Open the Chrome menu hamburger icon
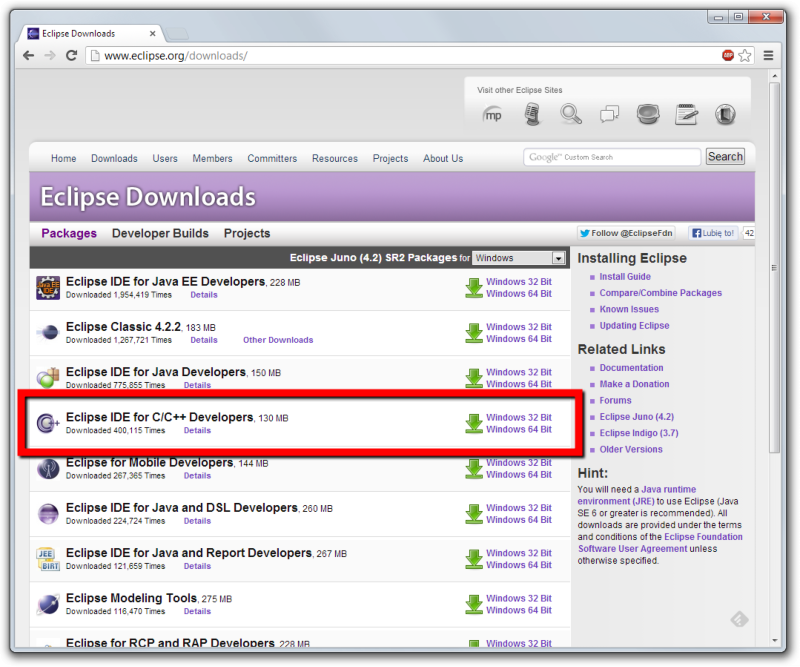The width and height of the screenshot is (800, 667). (768, 55)
